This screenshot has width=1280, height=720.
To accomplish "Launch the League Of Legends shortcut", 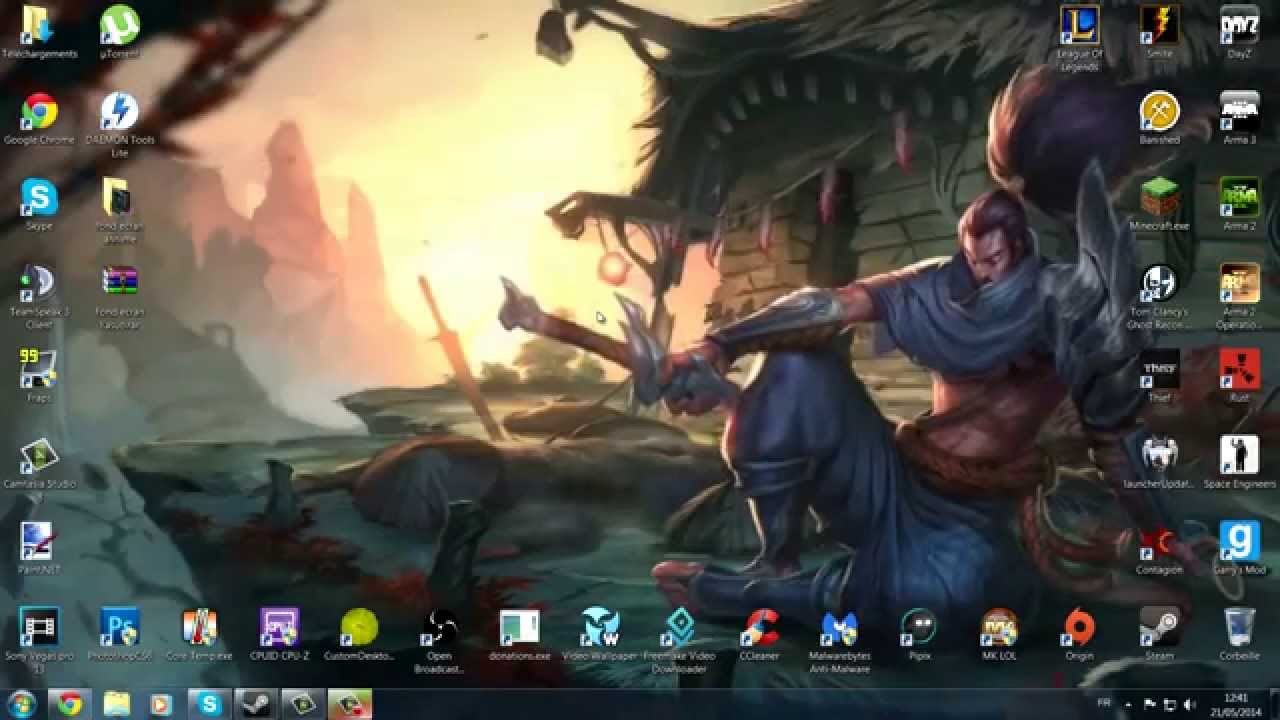I will (1079, 38).
